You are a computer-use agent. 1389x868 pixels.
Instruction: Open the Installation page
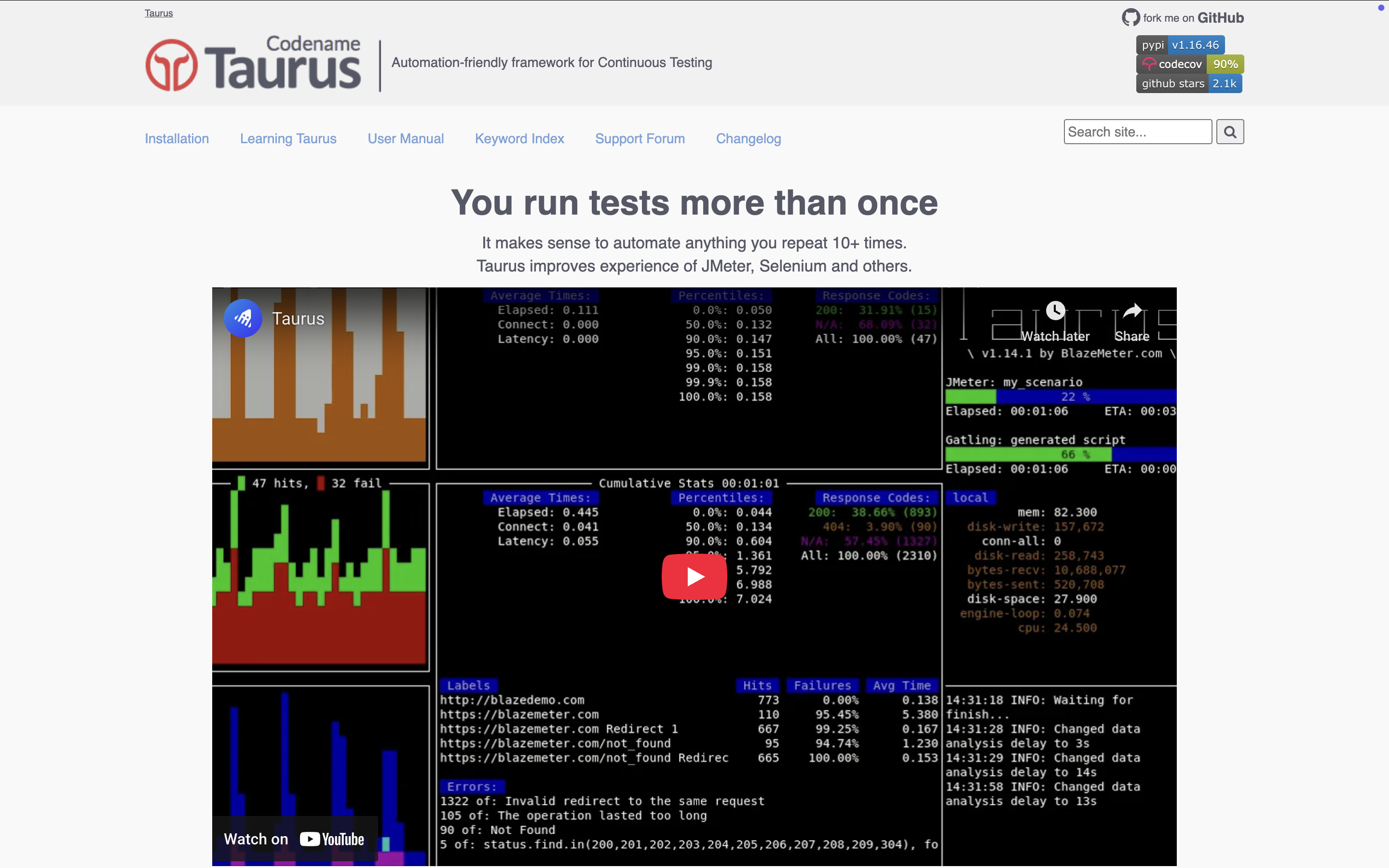[177, 138]
